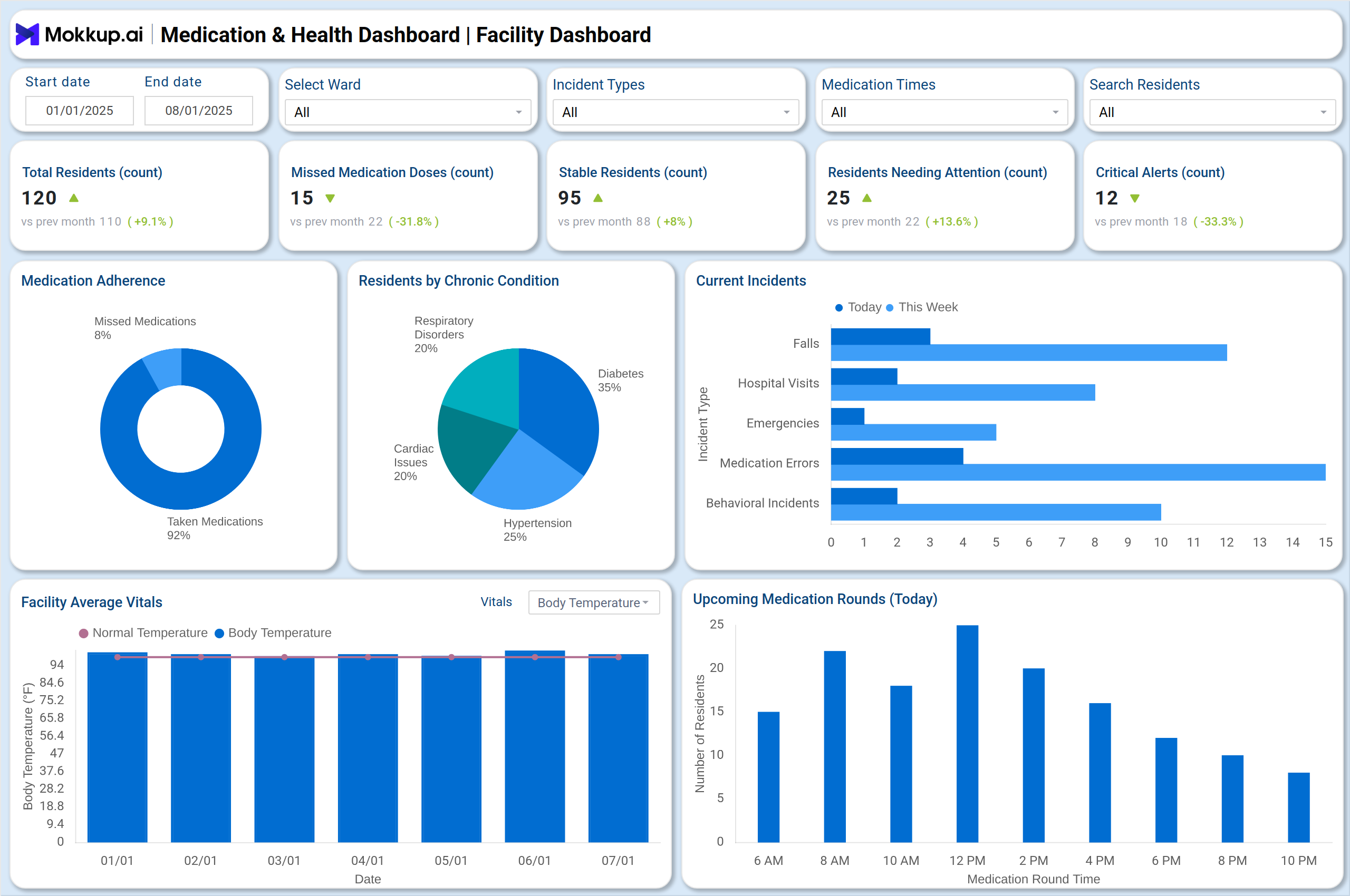This screenshot has height=896, width=1350.
Task: Click the Current Incidents chart title
Action: (x=751, y=280)
